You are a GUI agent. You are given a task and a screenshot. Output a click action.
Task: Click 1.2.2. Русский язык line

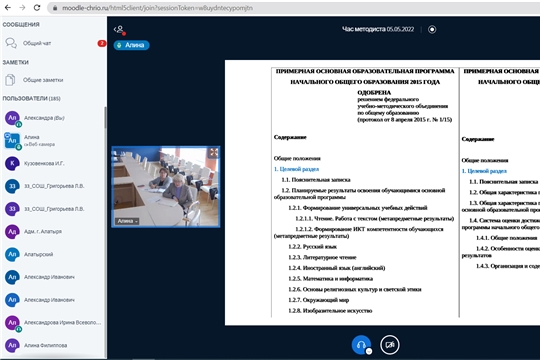[312, 247]
